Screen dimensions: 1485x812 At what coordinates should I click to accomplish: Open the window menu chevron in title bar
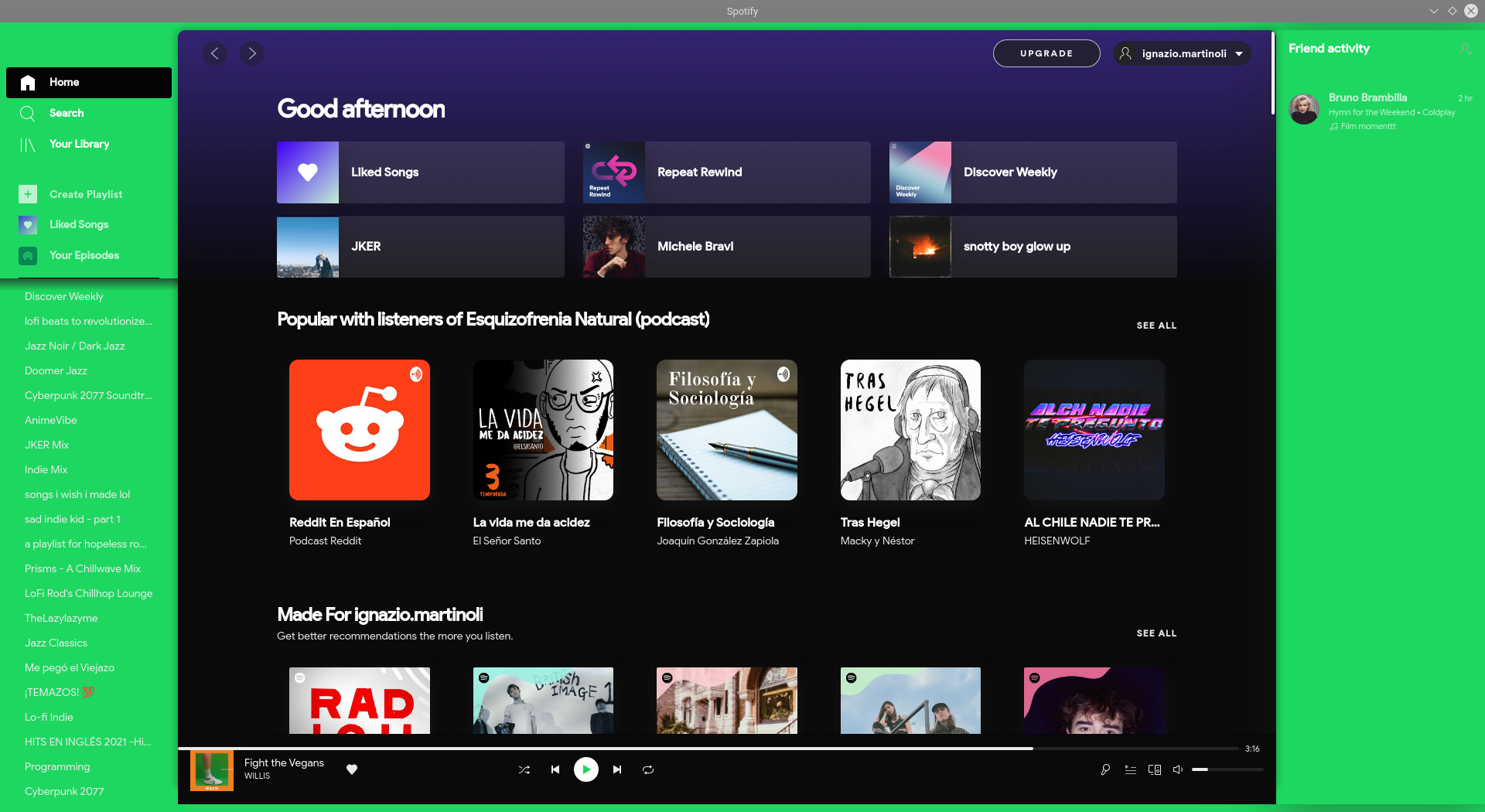1433,11
